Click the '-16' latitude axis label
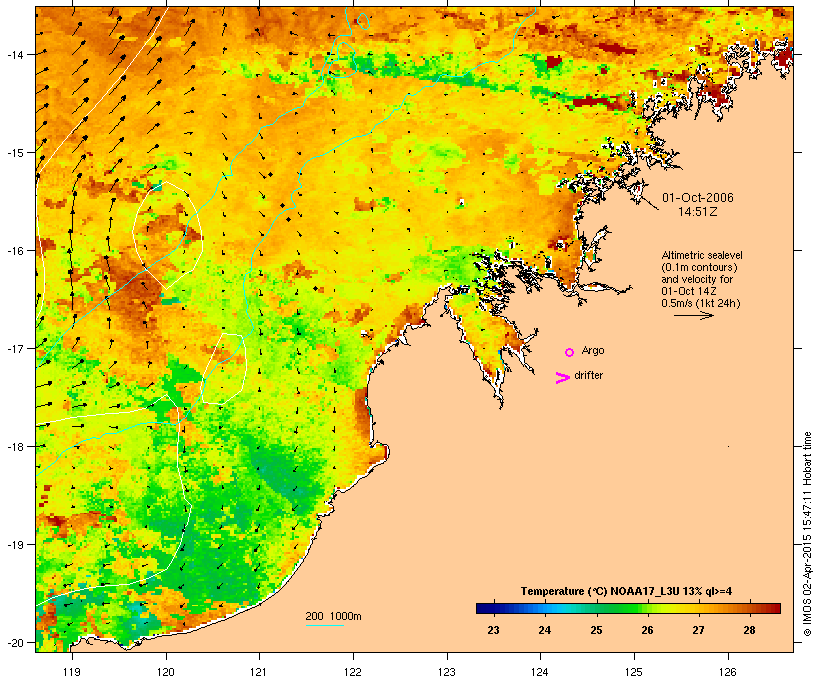Screen dimensions: 820x680 [x=14, y=251]
